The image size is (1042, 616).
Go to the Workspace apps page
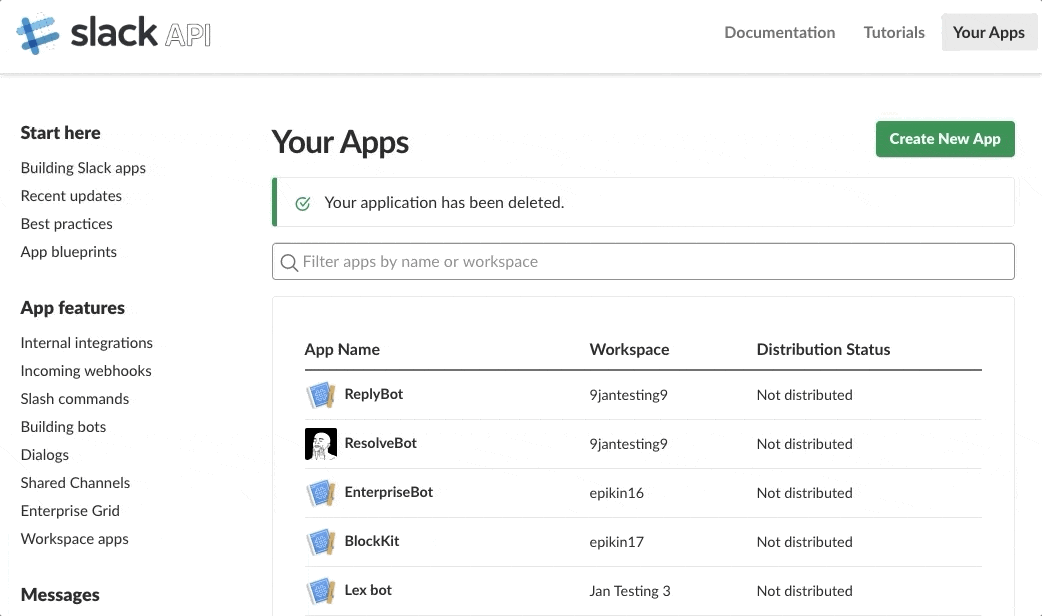[x=74, y=538]
